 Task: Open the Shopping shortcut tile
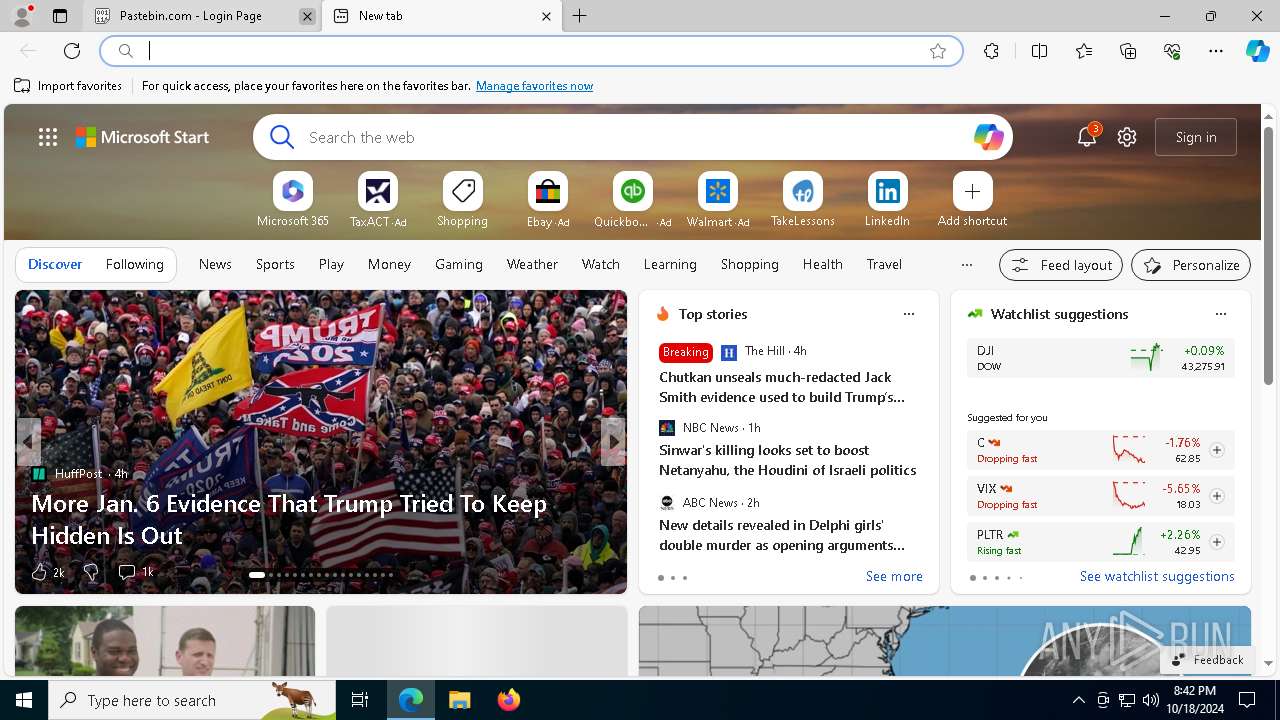click(x=462, y=200)
